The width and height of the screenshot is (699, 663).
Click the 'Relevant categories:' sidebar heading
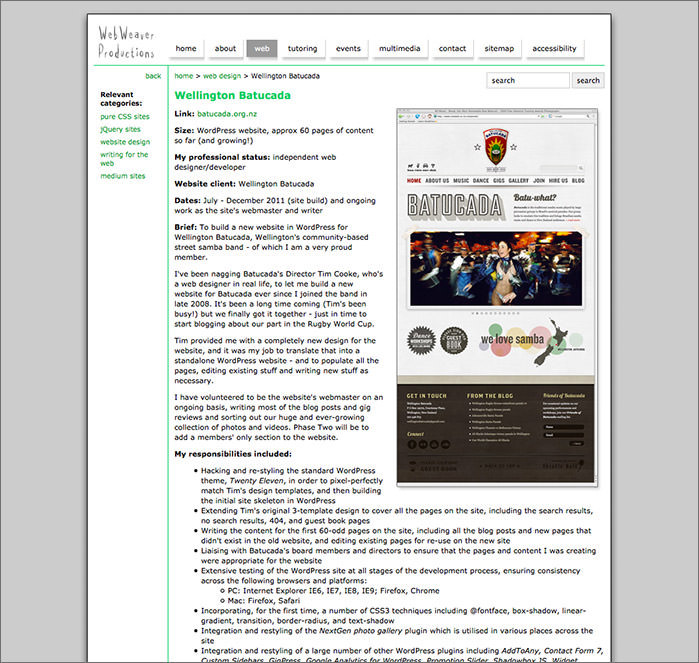[121, 99]
